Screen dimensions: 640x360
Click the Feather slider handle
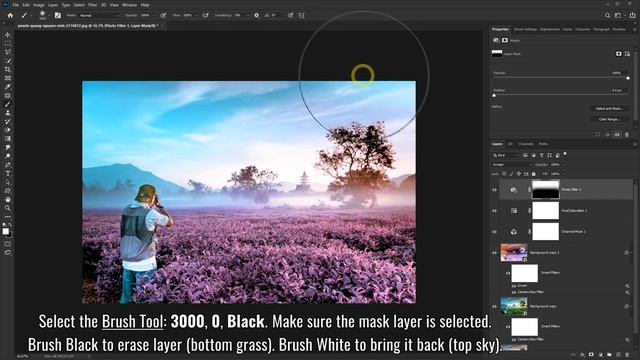494,95
